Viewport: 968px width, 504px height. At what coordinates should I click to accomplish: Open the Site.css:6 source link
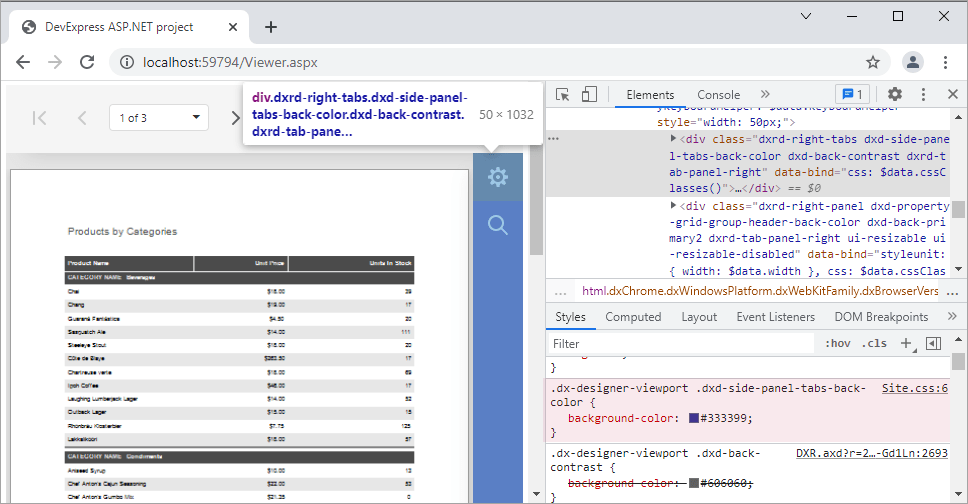click(914, 388)
